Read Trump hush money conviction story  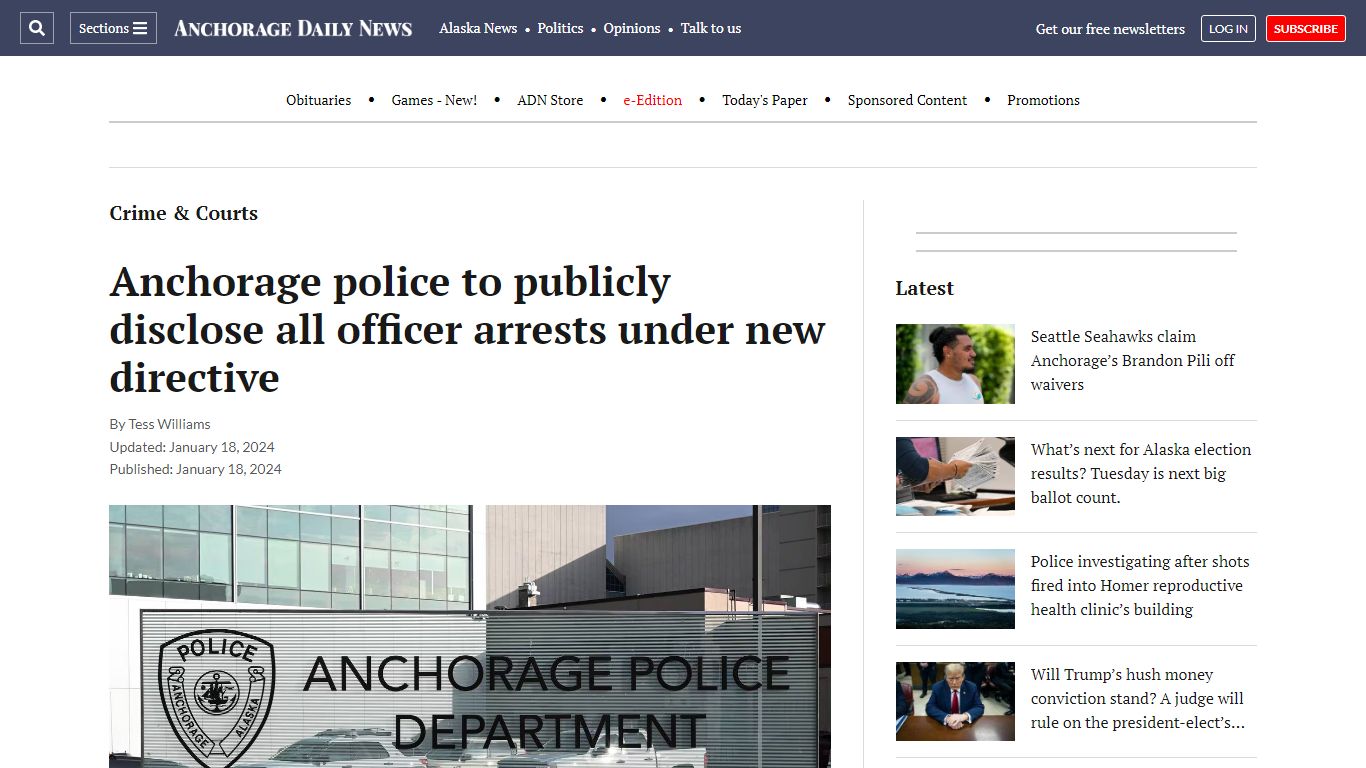point(1138,698)
